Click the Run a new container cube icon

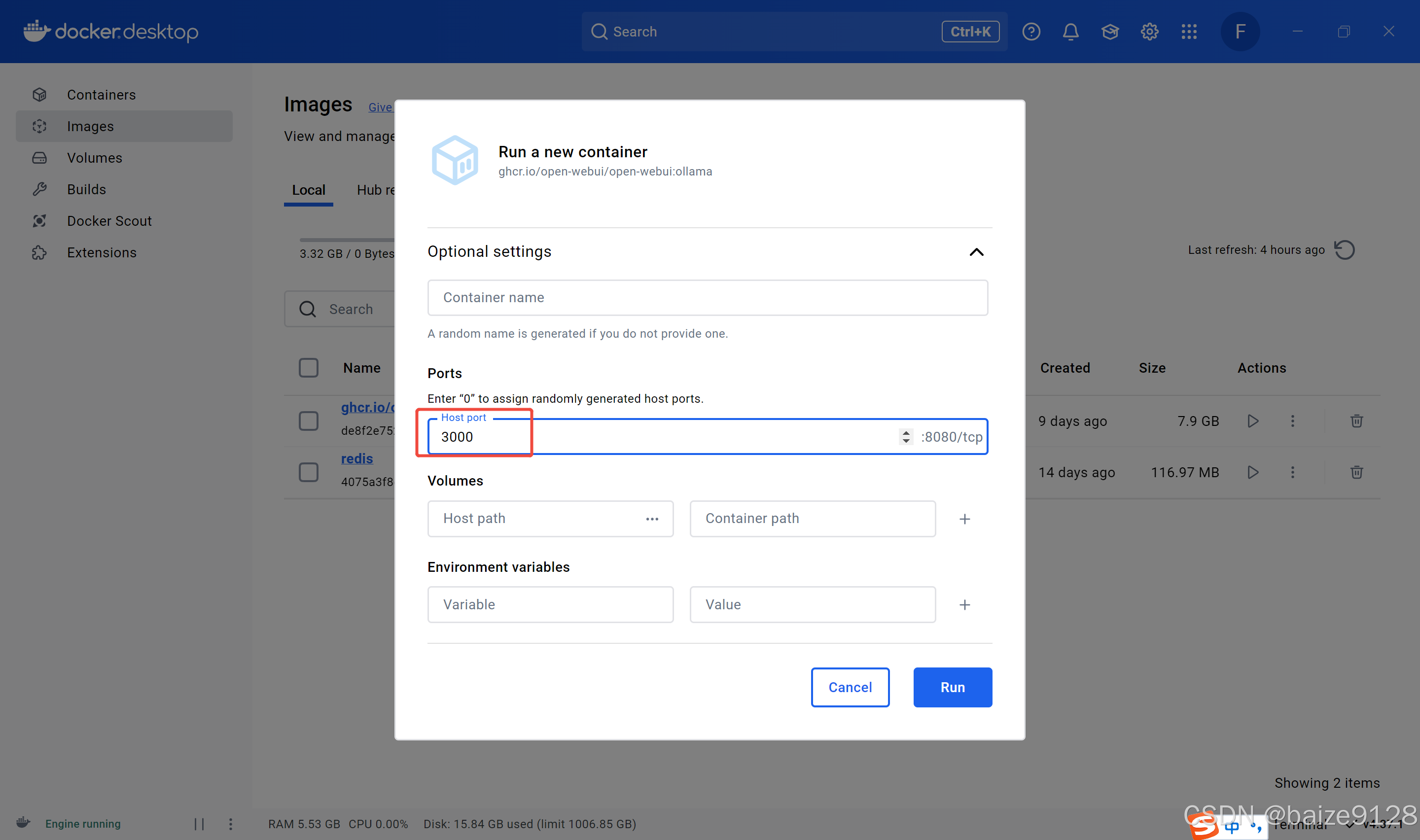tap(455, 160)
